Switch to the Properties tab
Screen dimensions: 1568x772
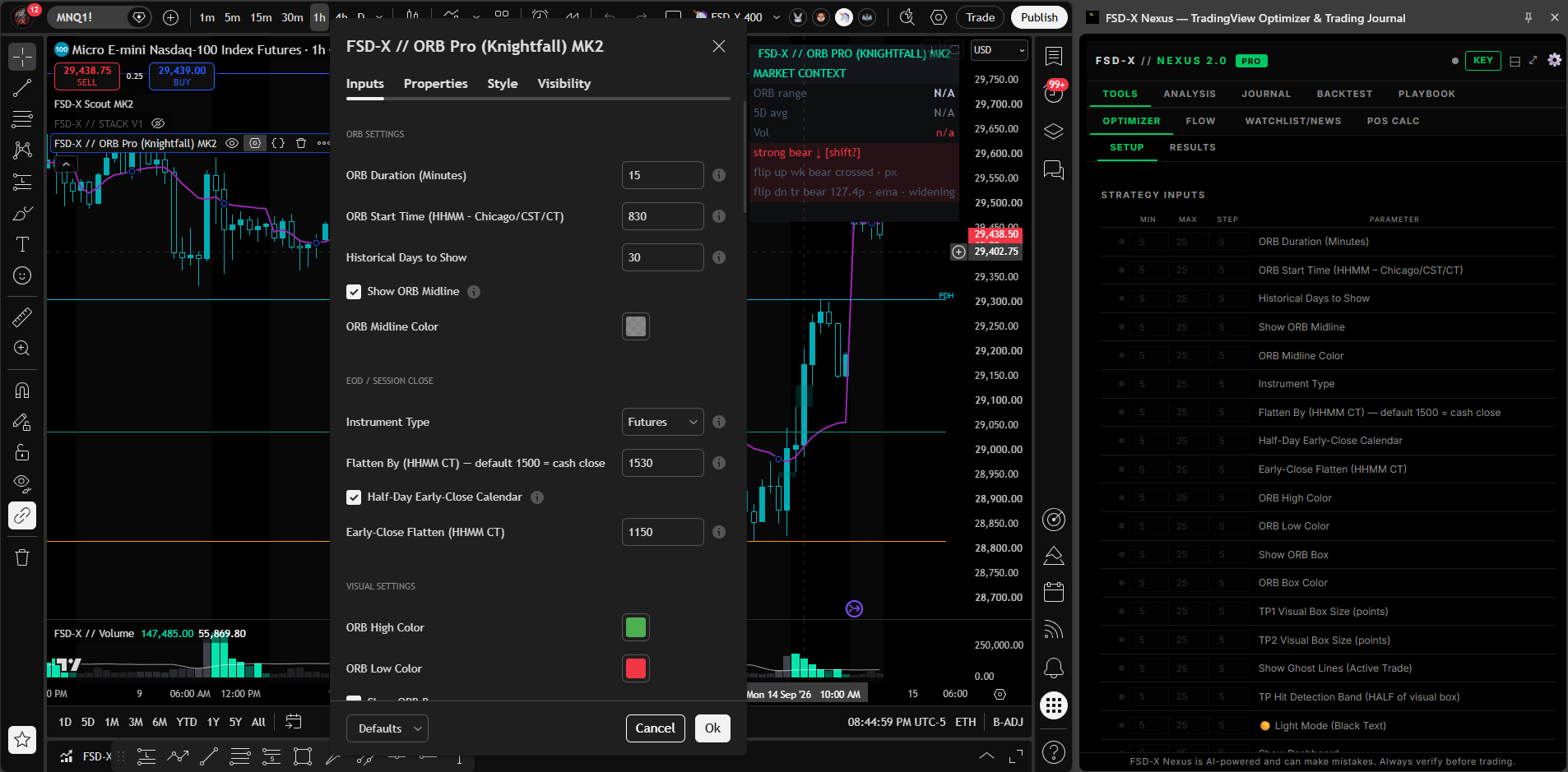pyautogui.click(x=435, y=84)
